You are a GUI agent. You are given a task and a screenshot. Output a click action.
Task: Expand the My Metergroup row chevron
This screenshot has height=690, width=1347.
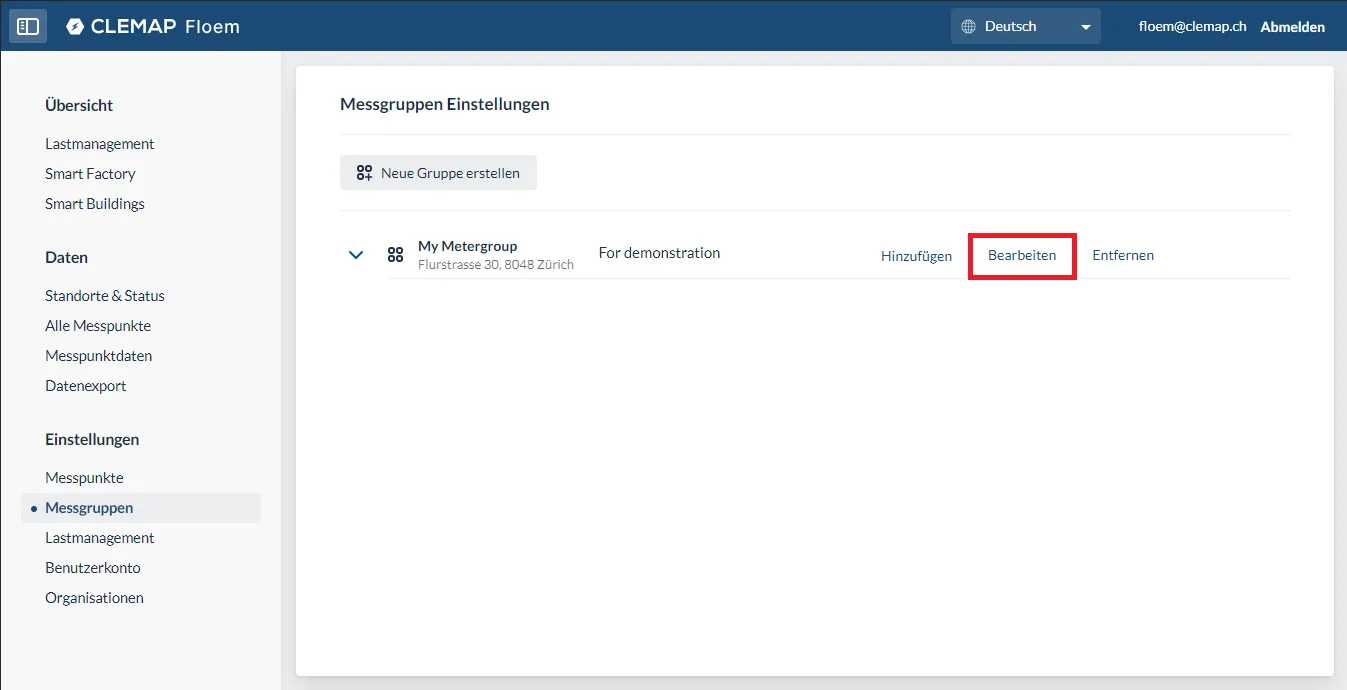[x=356, y=255]
